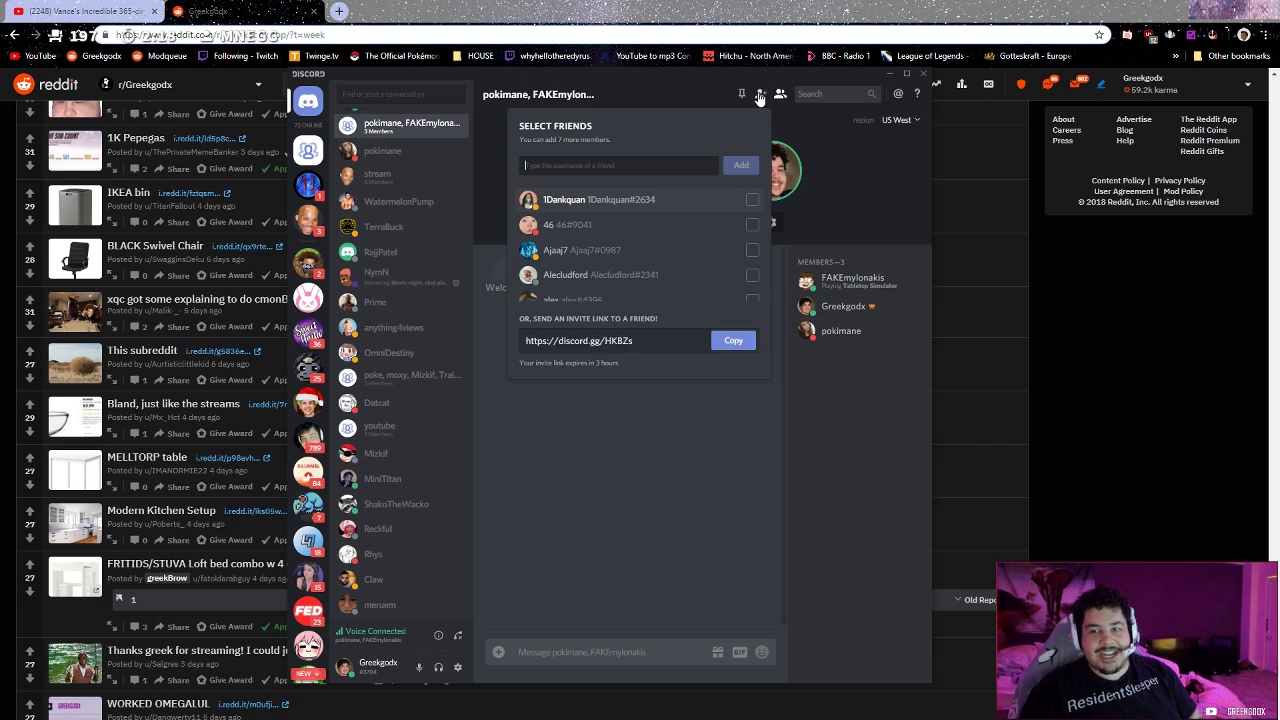
Task: Click the plus upload button in message bar
Action: (x=498, y=652)
